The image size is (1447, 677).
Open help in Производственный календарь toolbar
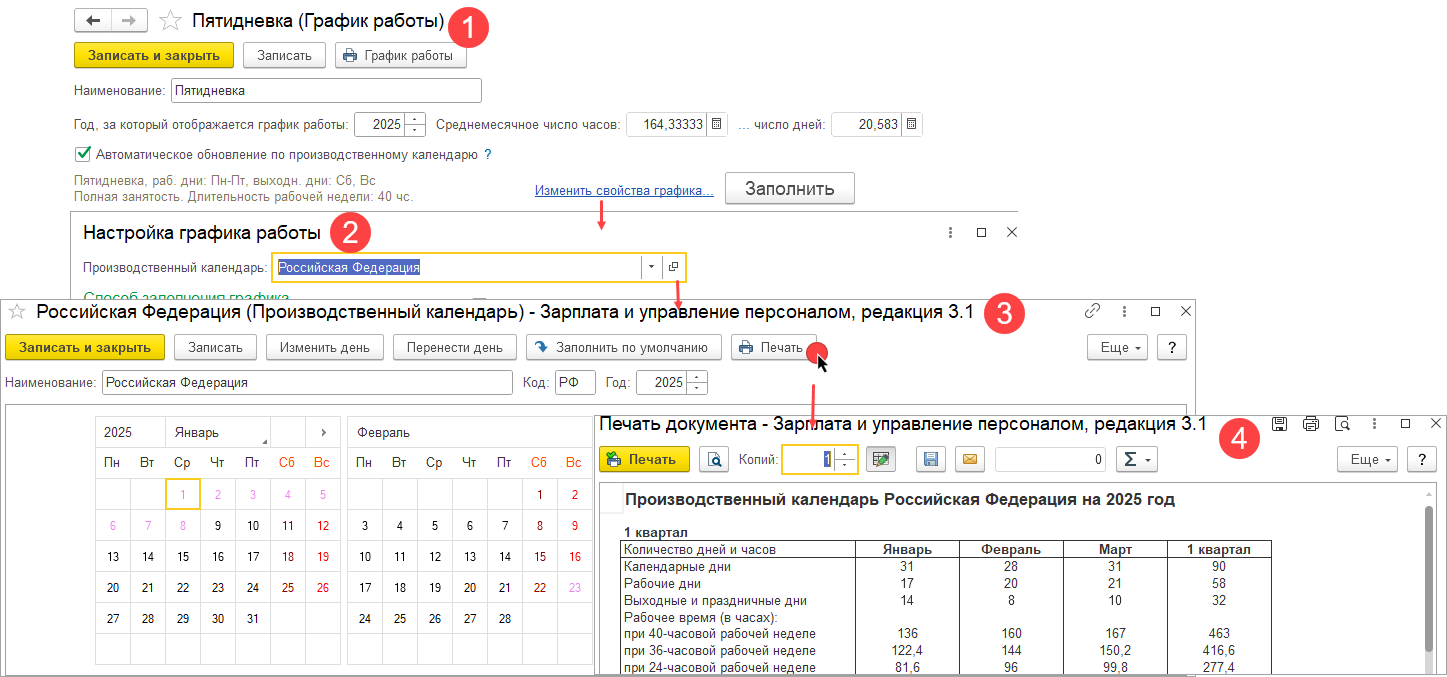point(1171,347)
